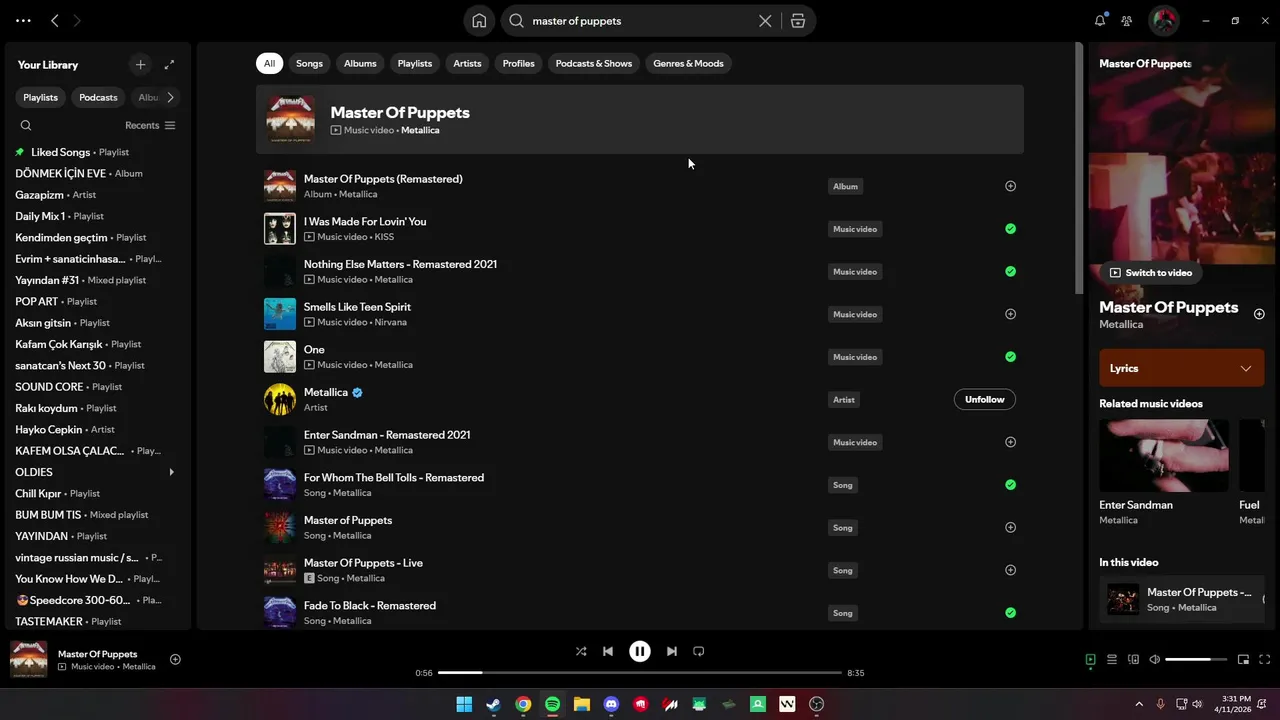Add Smells Like Teen Spirit to Liked Songs
Screen dimensions: 1280x720
(x=1010, y=314)
